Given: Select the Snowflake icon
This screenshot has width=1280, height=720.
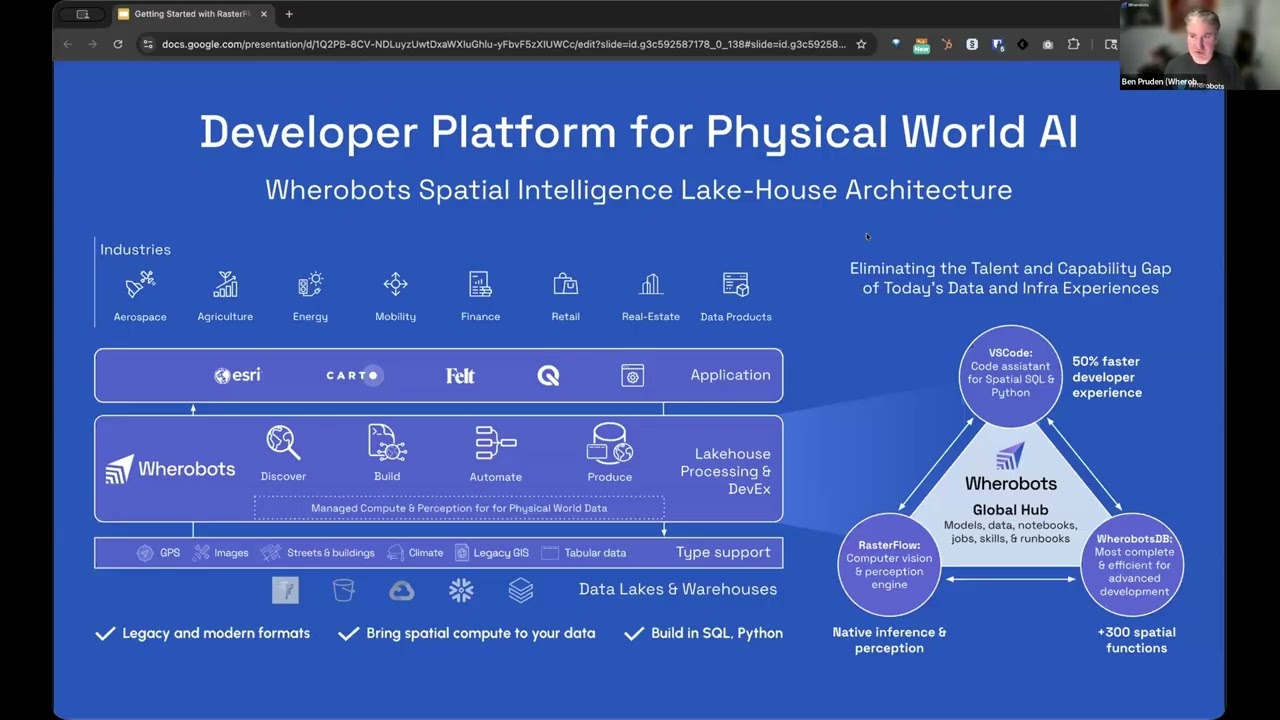Looking at the screenshot, I should 461,590.
